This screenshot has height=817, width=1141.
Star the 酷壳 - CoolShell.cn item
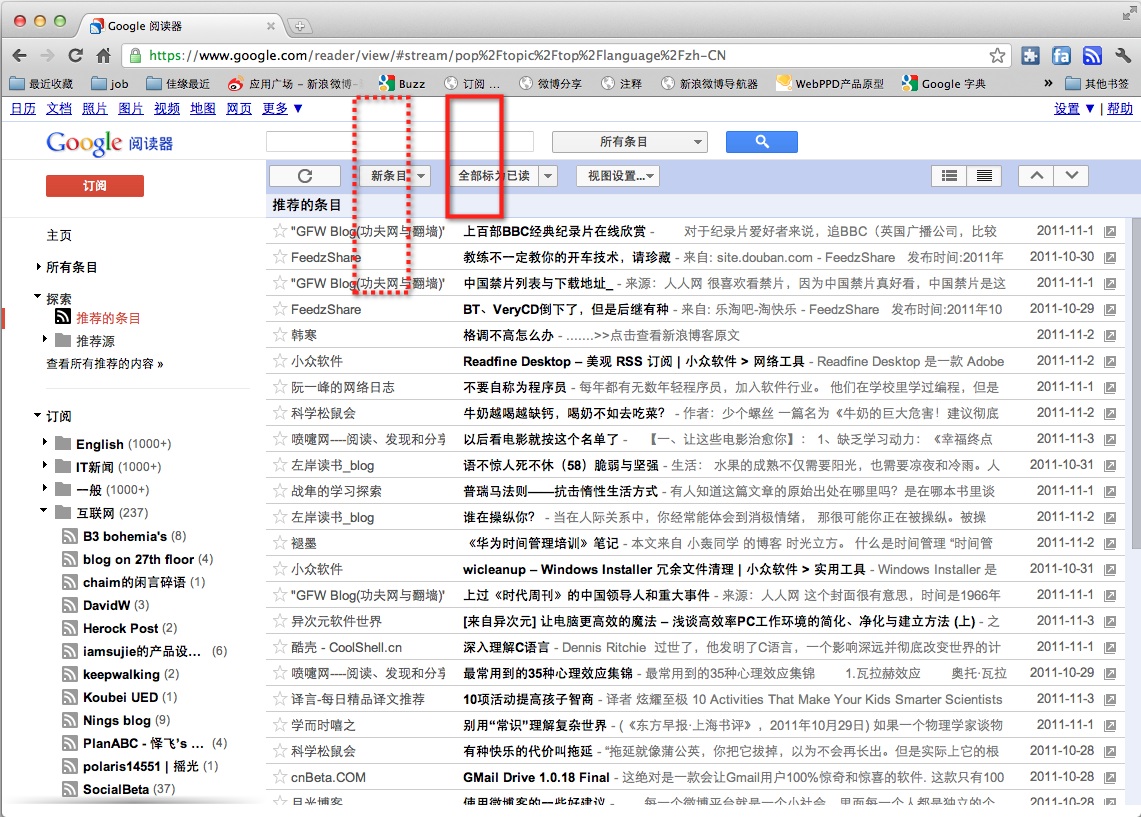(x=279, y=647)
